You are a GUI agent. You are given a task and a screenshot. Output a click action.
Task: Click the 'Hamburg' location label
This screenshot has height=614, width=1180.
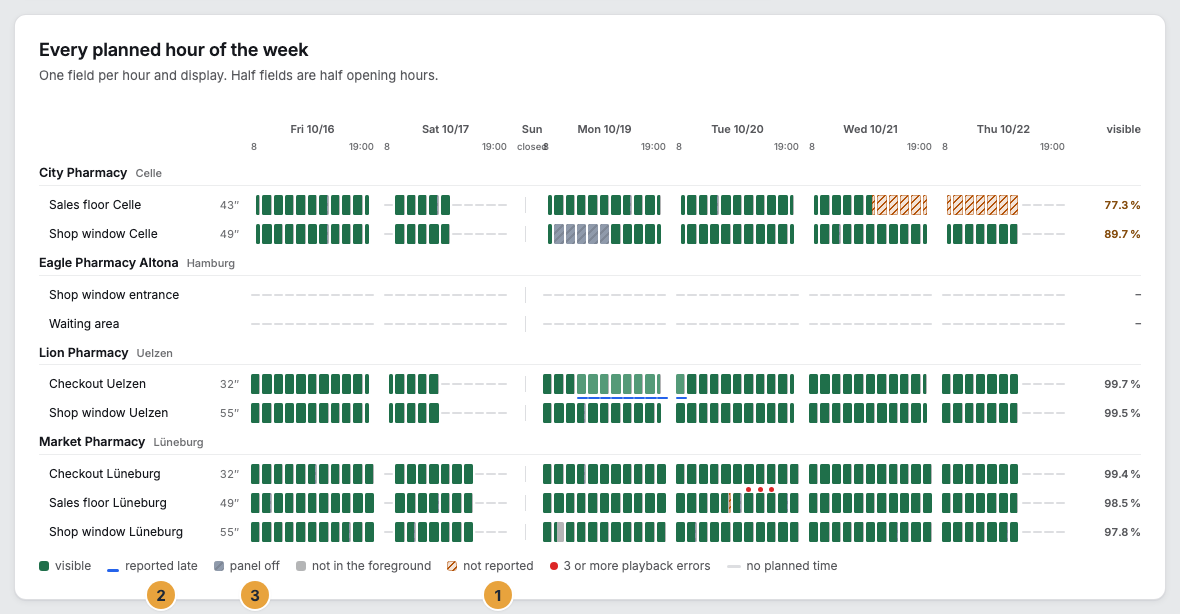(x=211, y=263)
